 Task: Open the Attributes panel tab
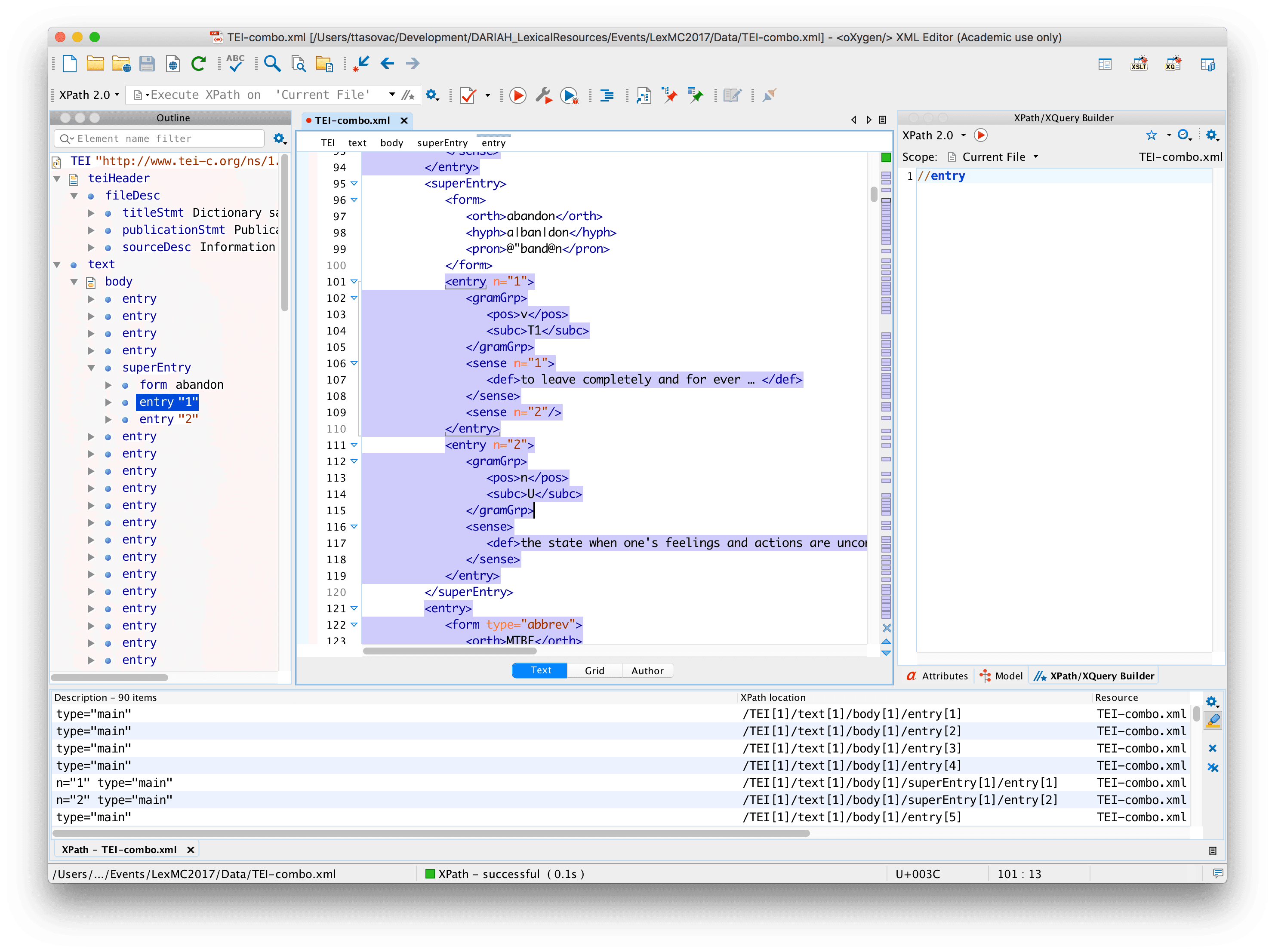[938, 676]
